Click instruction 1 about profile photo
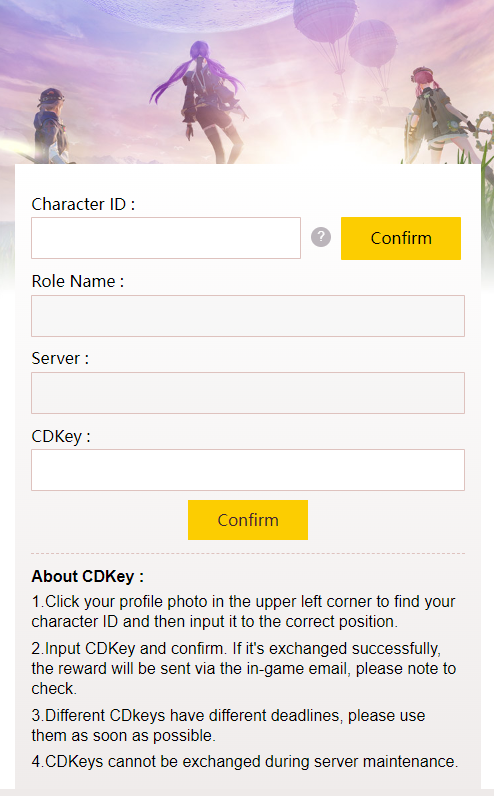This screenshot has width=494, height=796. point(244,611)
